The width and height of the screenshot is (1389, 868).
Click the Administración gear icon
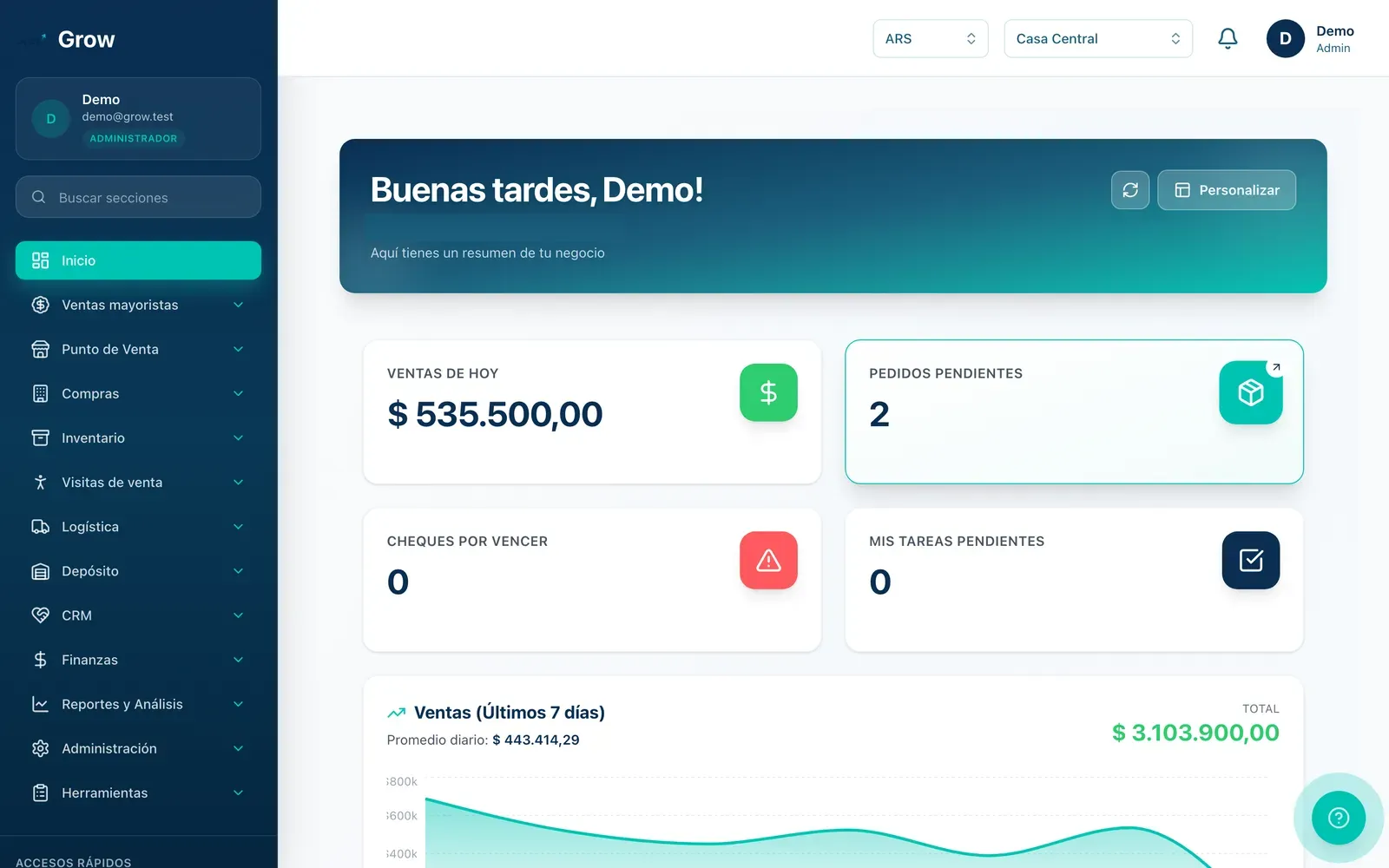(x=40, y=748)
